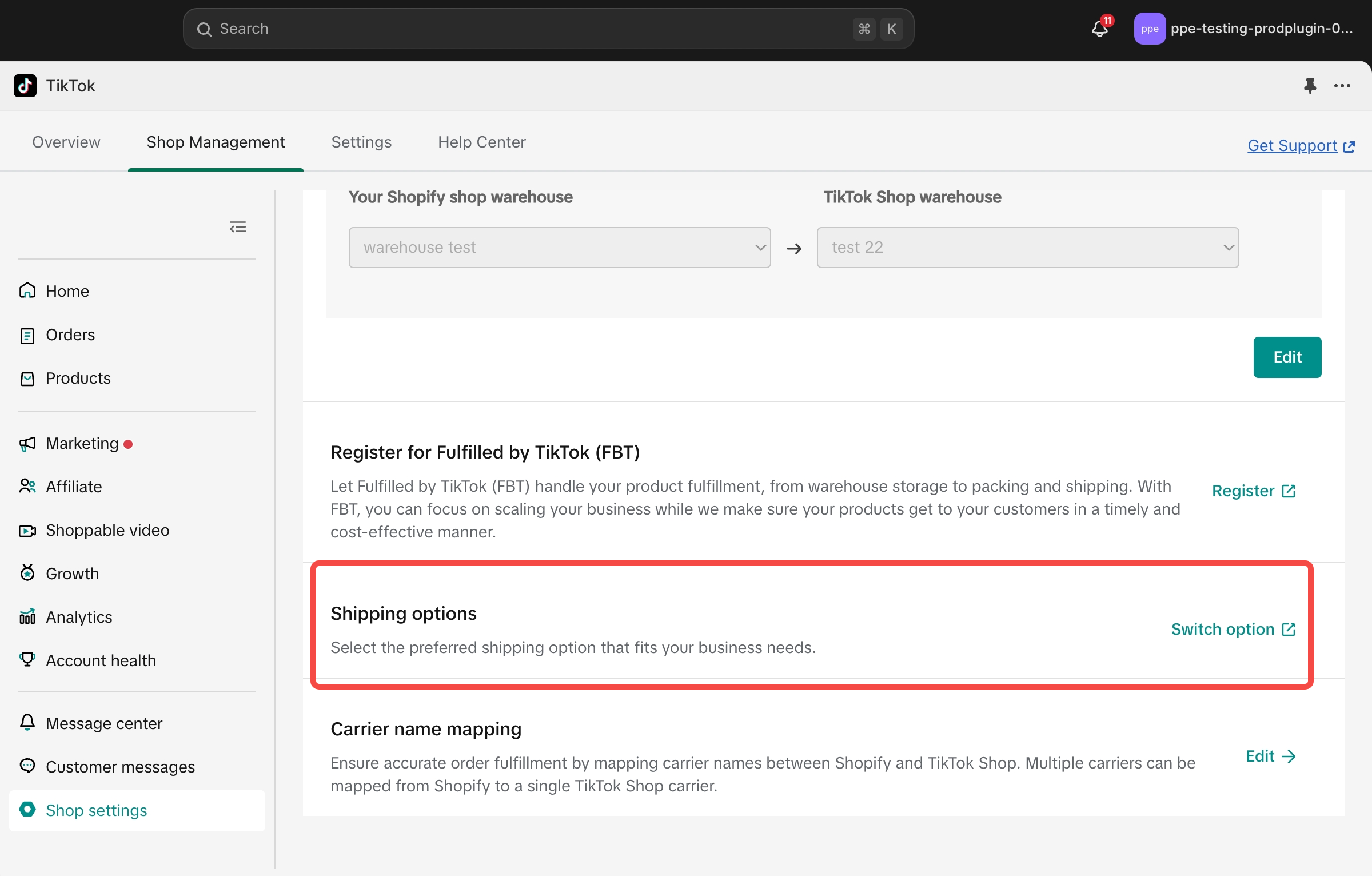Open Account health page

(x=101, y=660)
